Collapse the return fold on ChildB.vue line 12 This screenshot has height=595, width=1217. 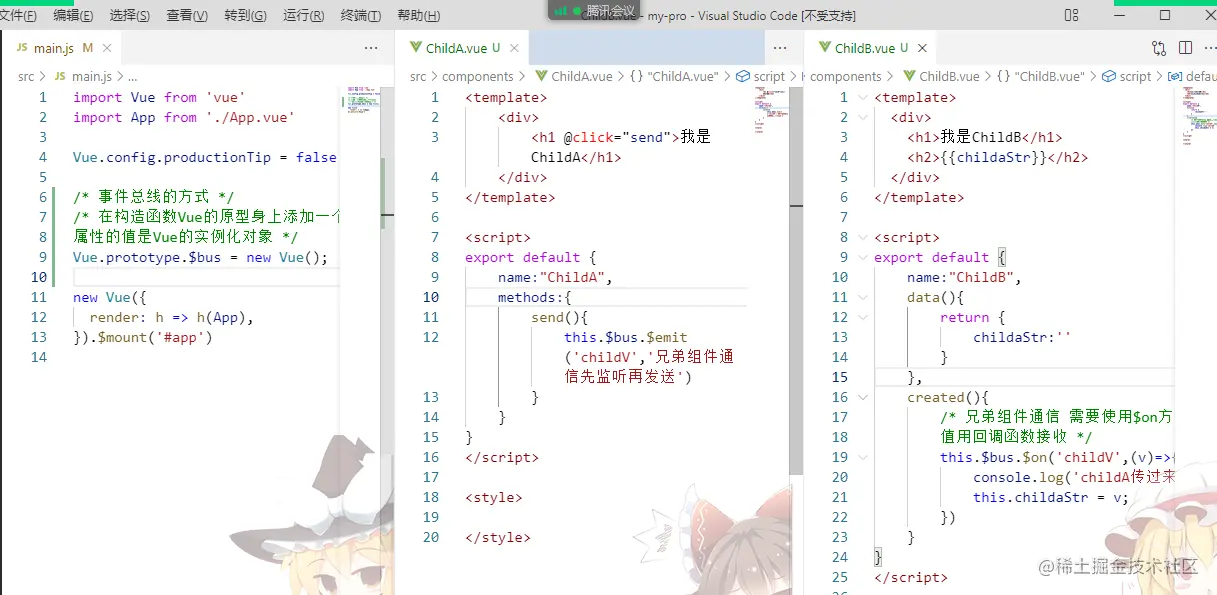pos(862,317)
